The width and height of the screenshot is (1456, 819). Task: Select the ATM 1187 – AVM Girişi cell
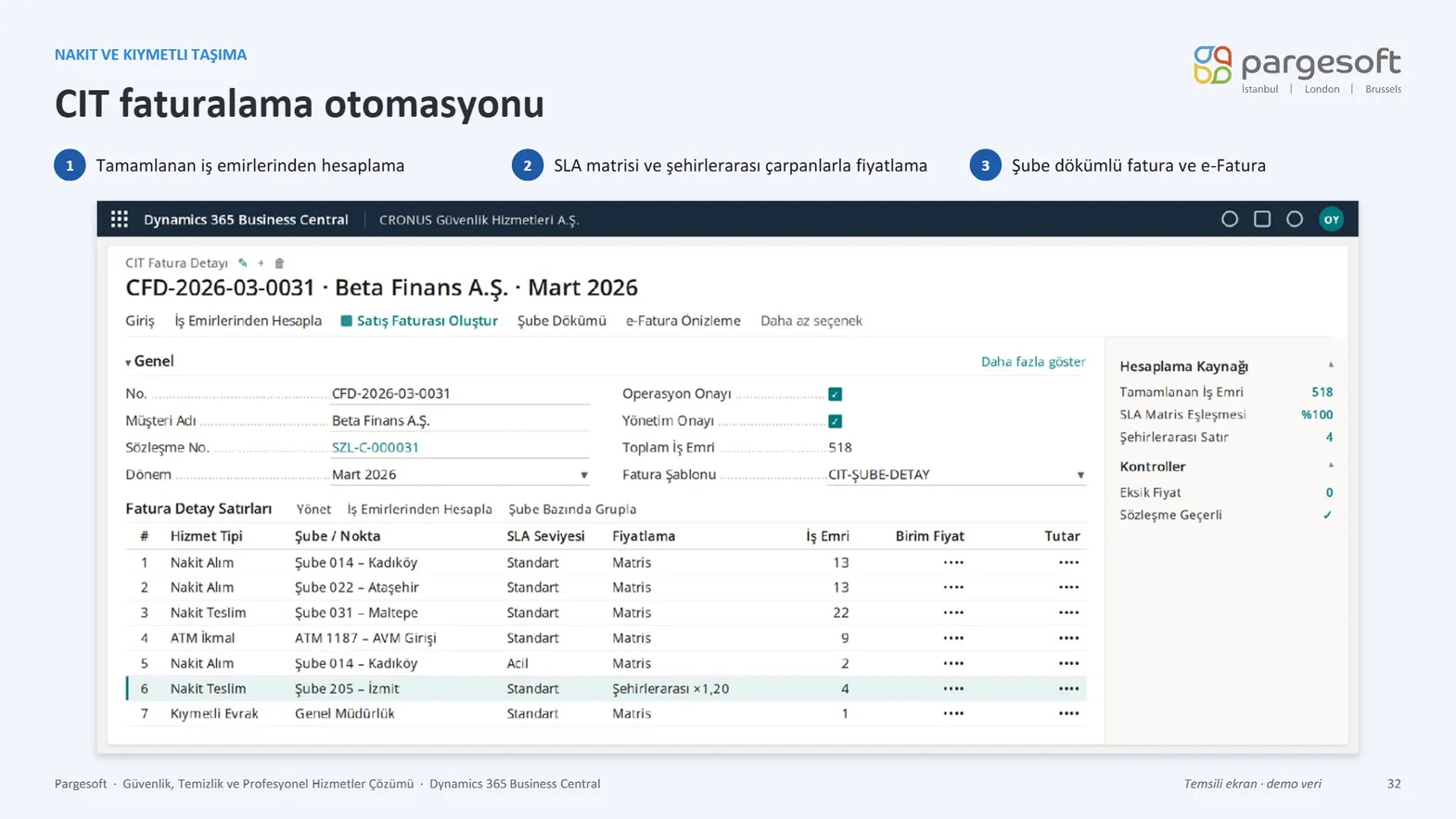click(x=365, y=638)
